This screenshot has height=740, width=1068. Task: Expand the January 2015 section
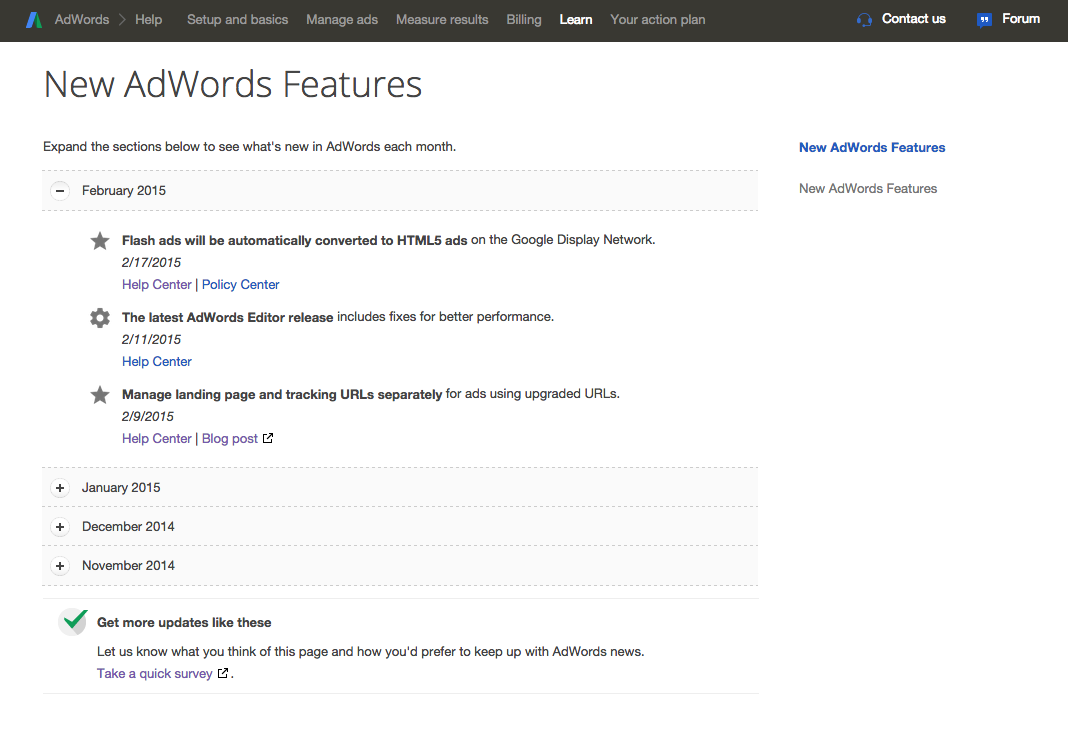point(60,488)
